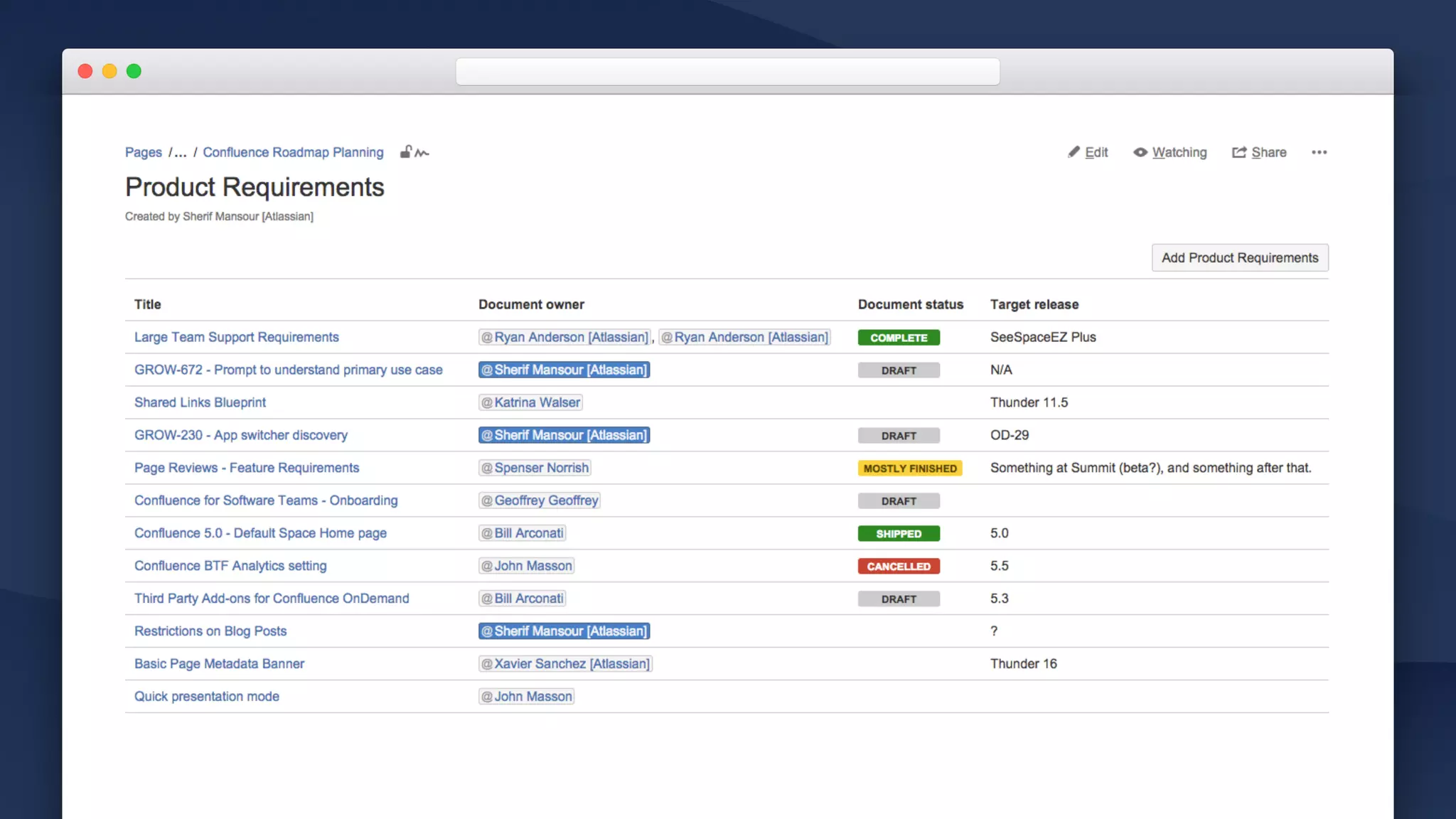Click the yellow MOSTLY FINISHED lozenge
Image resolution: width=1456 pixels, height=819 pixels.
point(909,469)
